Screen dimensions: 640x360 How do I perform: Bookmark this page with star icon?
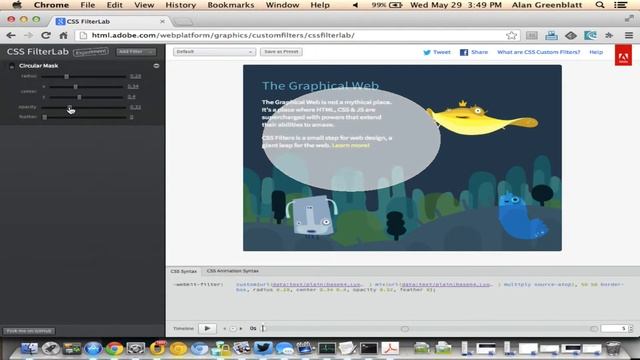pos(511,36)
